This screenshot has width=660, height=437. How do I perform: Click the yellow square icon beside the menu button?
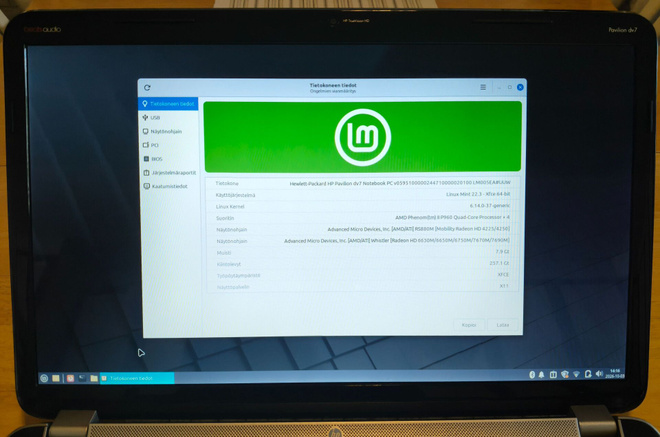(x=56, y=378)
